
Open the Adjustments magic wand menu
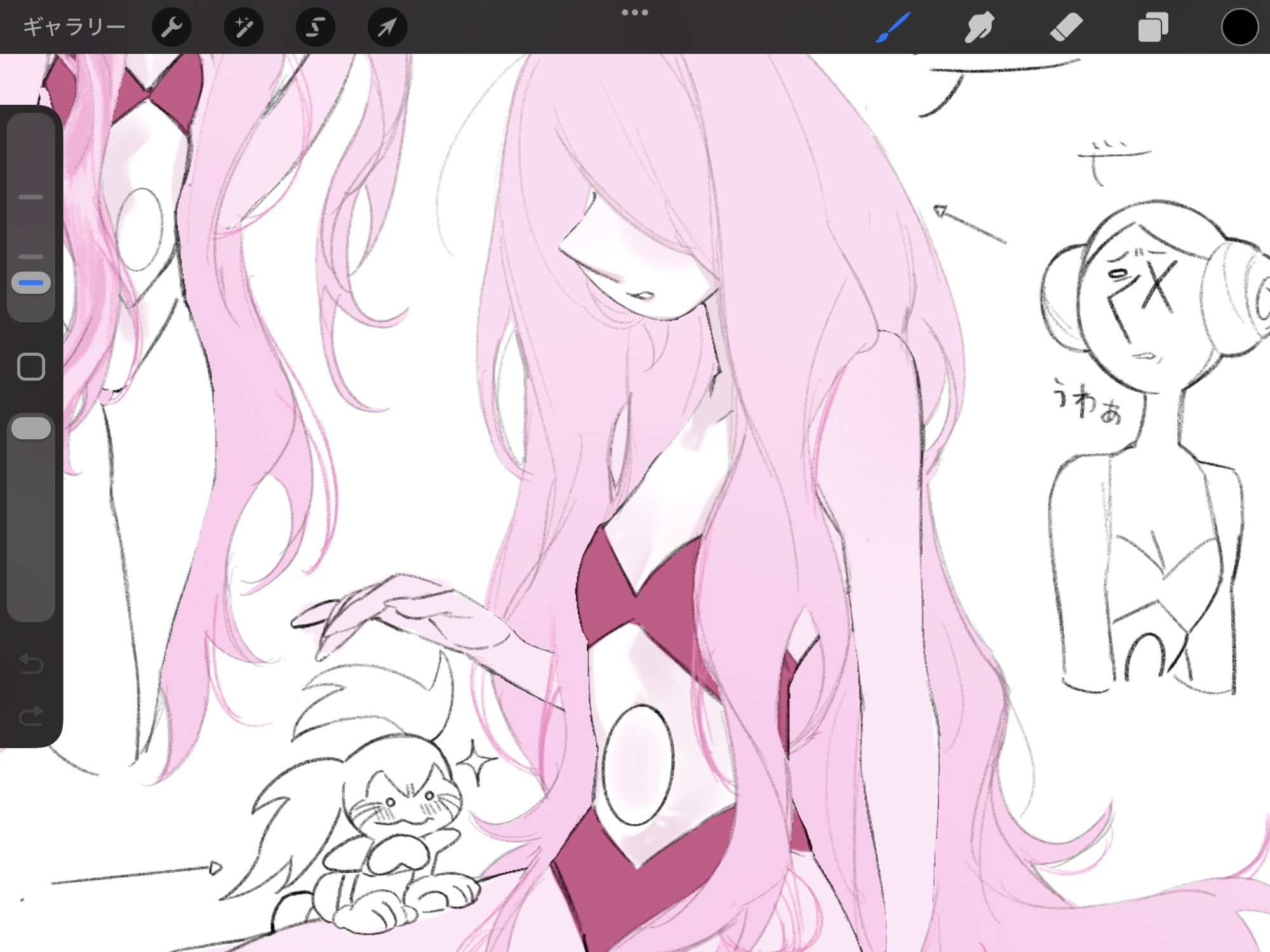pos(244,27)
